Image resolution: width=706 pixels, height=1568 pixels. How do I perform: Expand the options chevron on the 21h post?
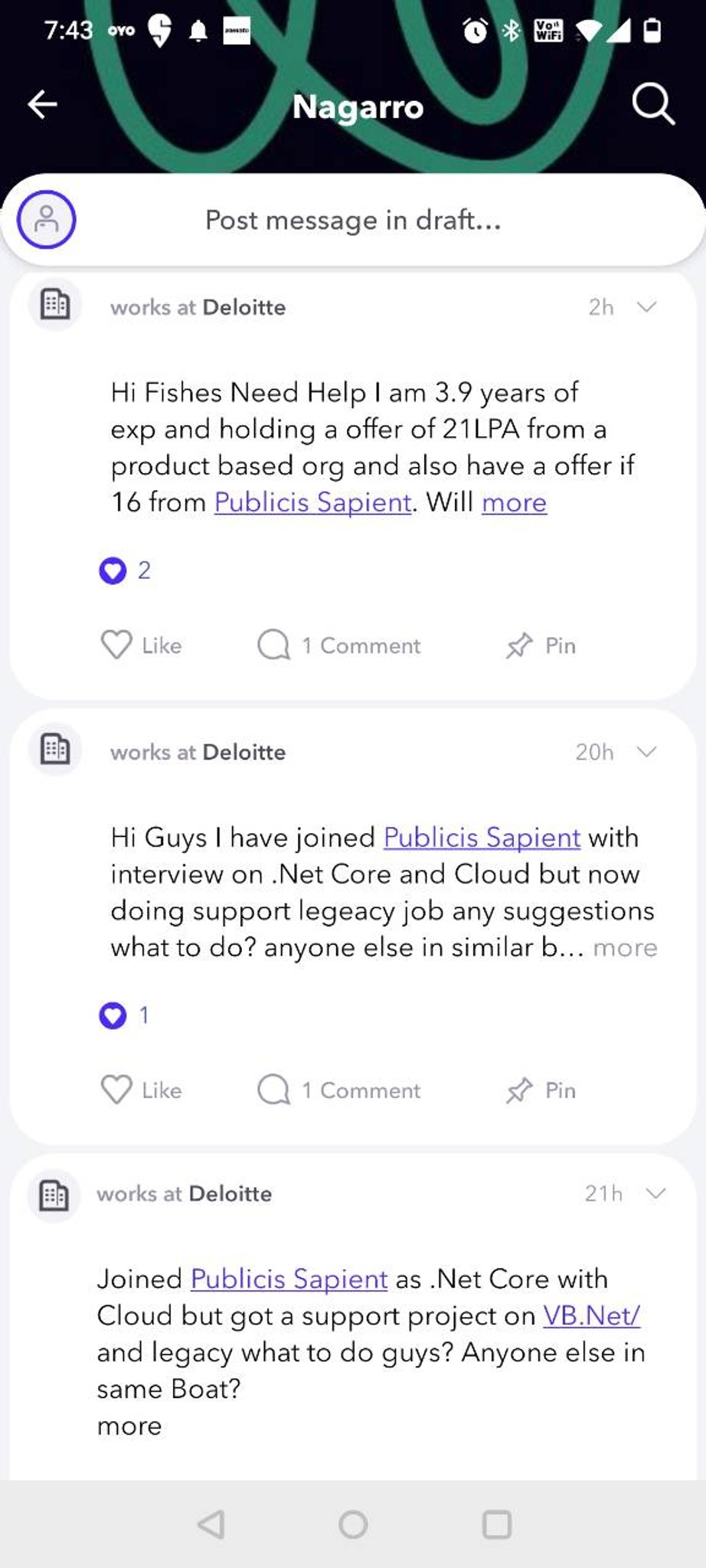(x=656, y=1194)
